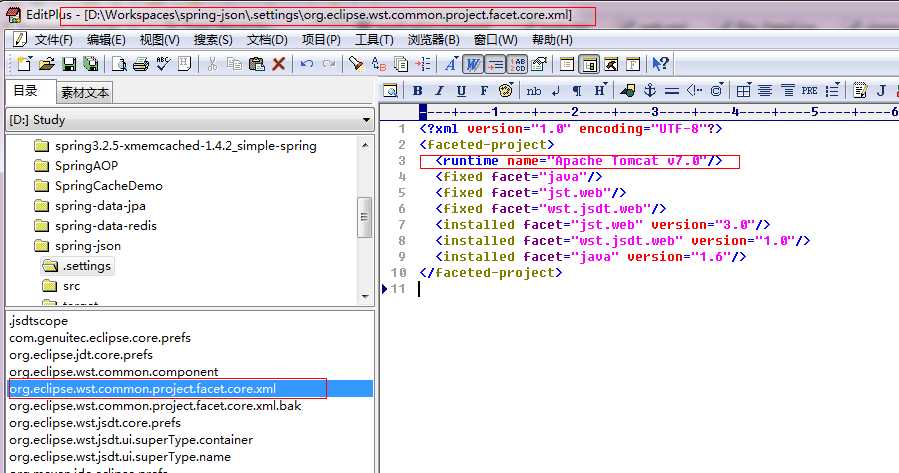Go to a line number

tap(423, 64)
